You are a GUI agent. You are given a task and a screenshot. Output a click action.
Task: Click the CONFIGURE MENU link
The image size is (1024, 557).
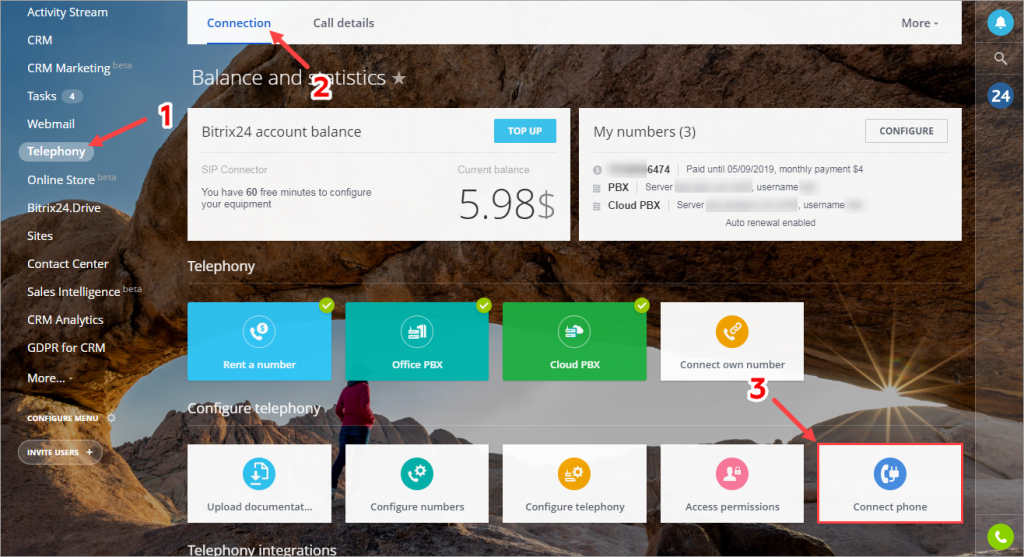pyautogui.click(x=63, y=418)
